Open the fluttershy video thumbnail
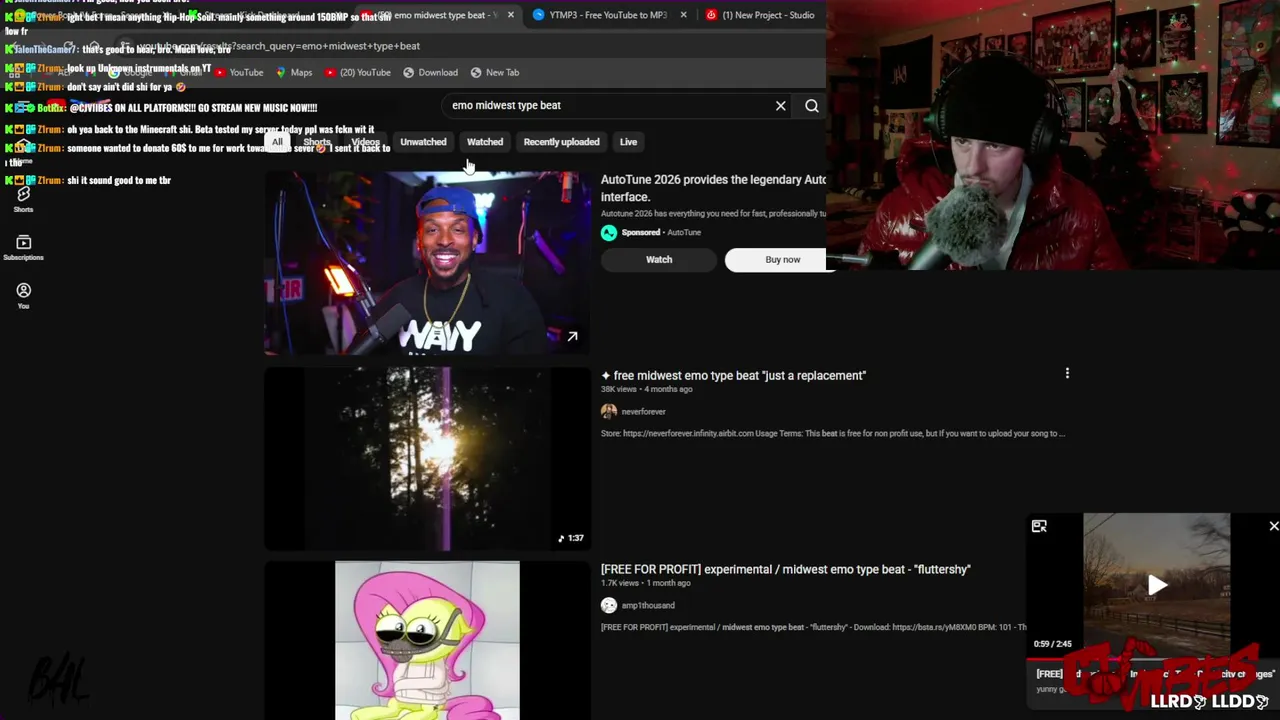The height and width of the screenshot is (720, 1280). [427, 640]
